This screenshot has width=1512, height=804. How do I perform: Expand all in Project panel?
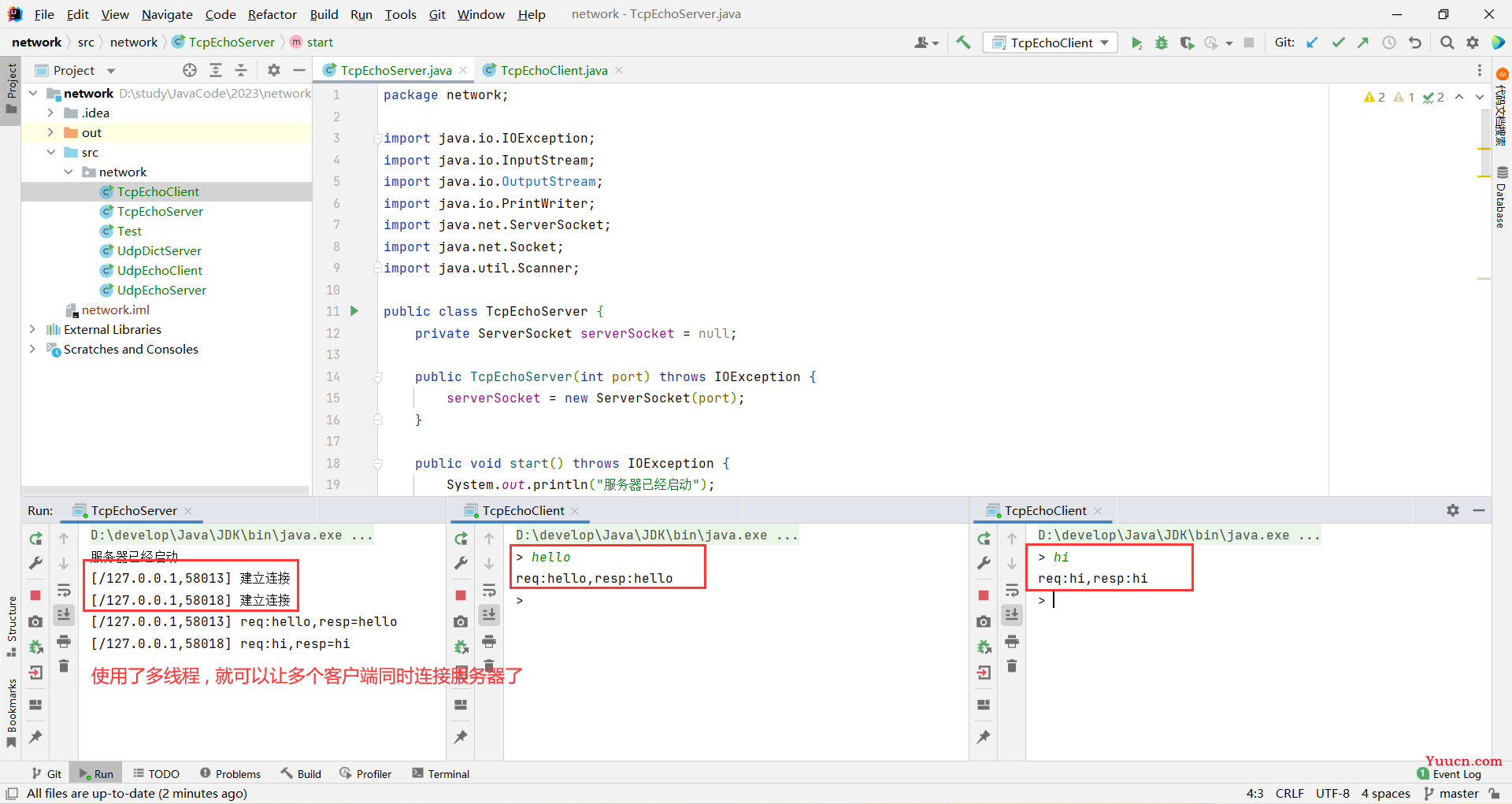(x=216, y=70)
